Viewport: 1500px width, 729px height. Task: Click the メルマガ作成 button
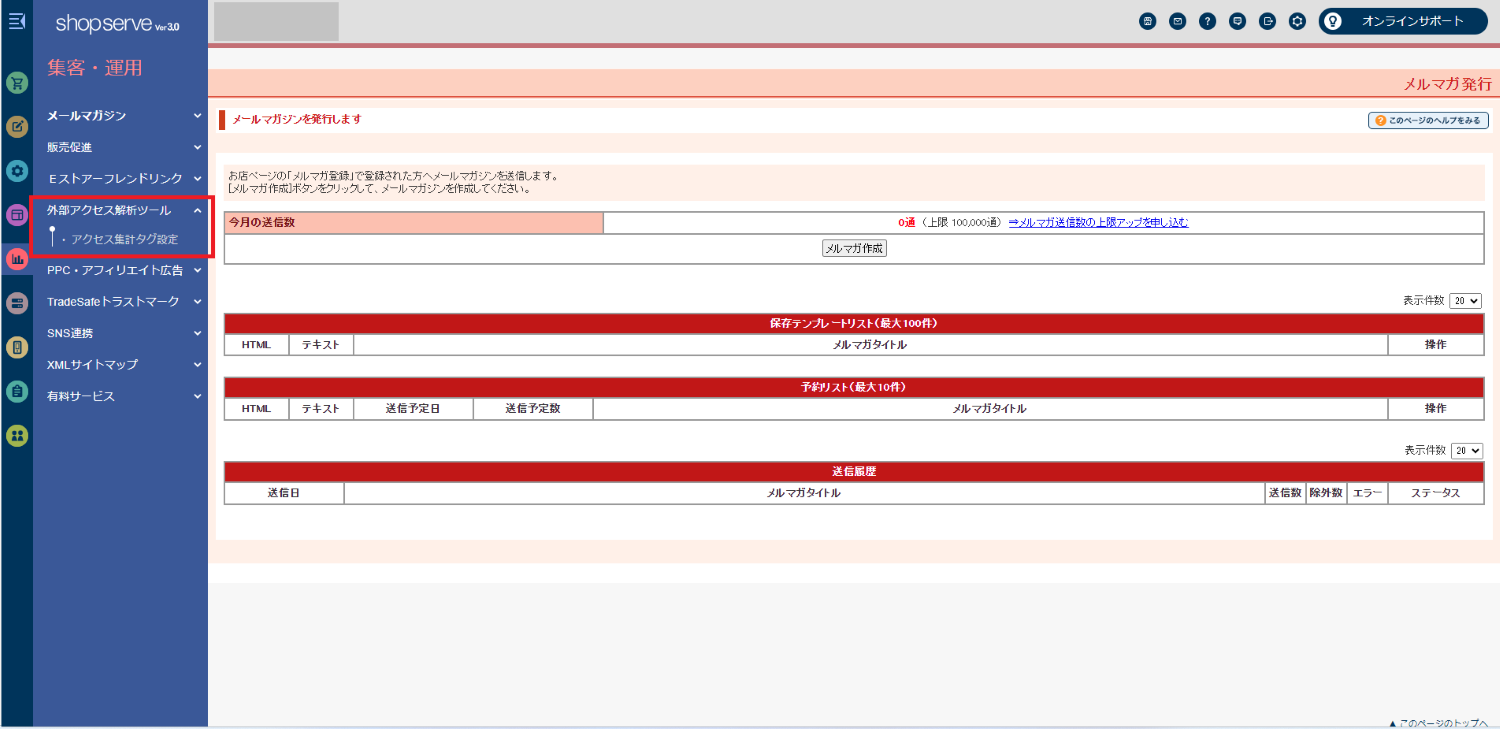click(x=854, y=249)
